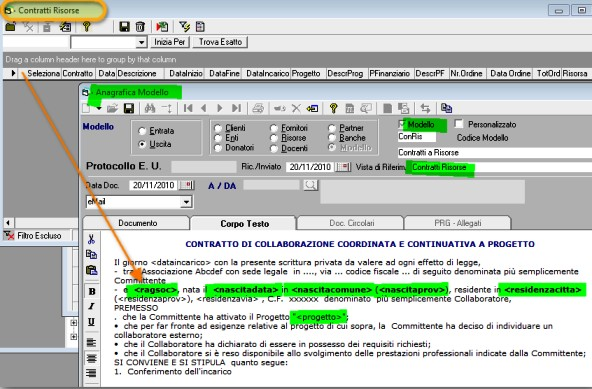The width and height of the screenshot is (592, 389).
Task: Open the search field combo box dropdown
Action: tap(141, 42)
